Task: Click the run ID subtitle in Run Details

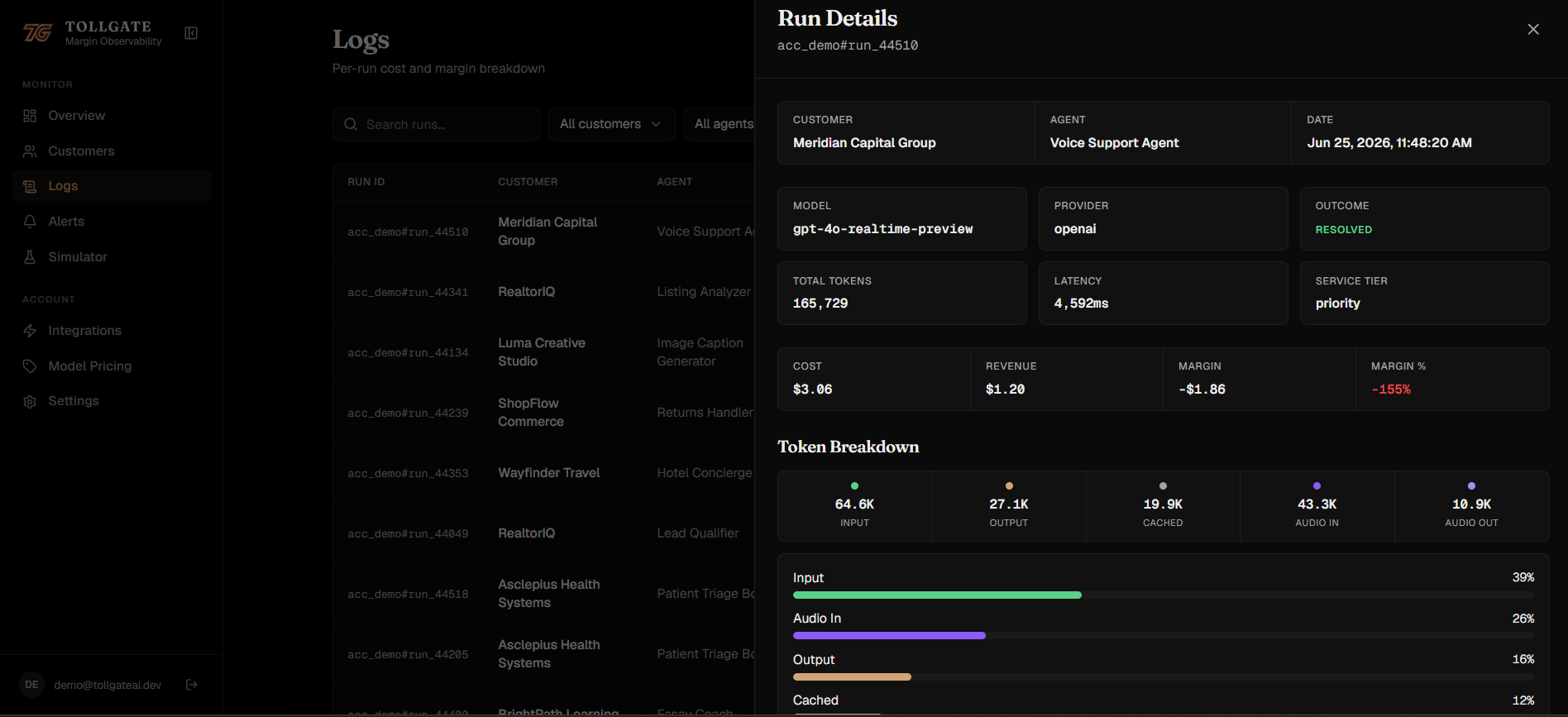Action: click(848, 45)
